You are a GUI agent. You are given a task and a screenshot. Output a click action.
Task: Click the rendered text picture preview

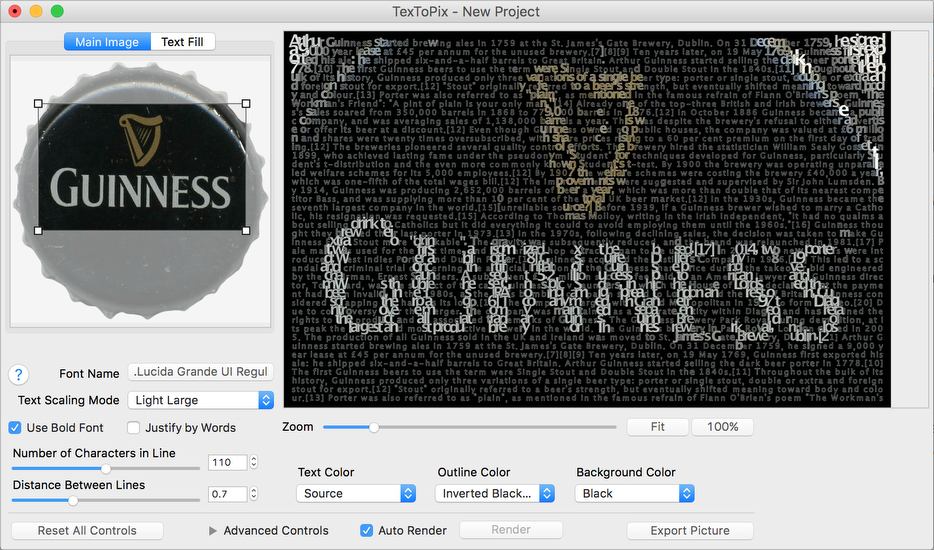tap(587, 219)
